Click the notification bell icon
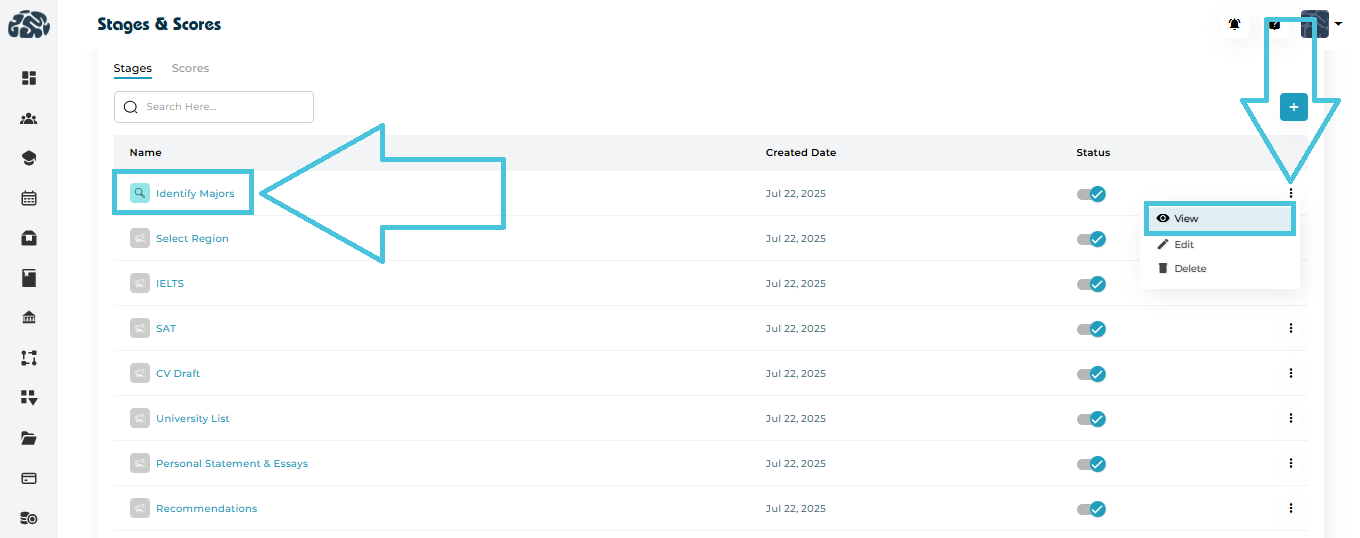The image size is (1360, 538). point(1235,24)
